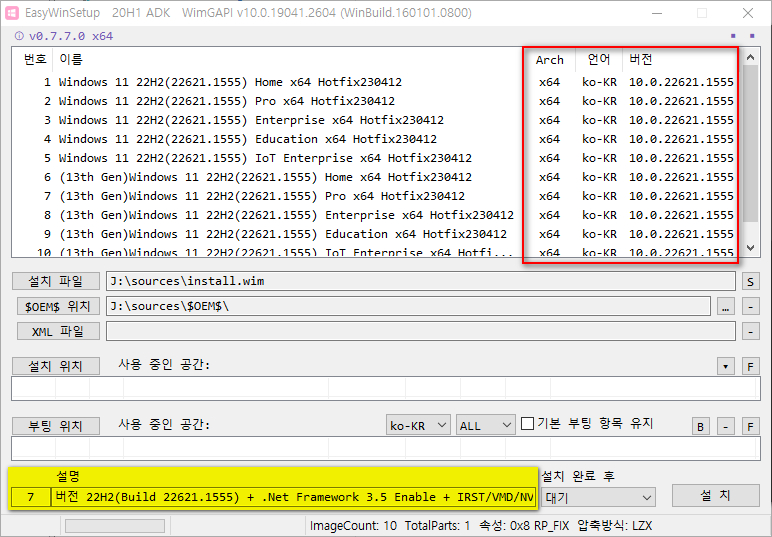
Task: Click the image list scrollbar thumb
Action: coord(750,143)
